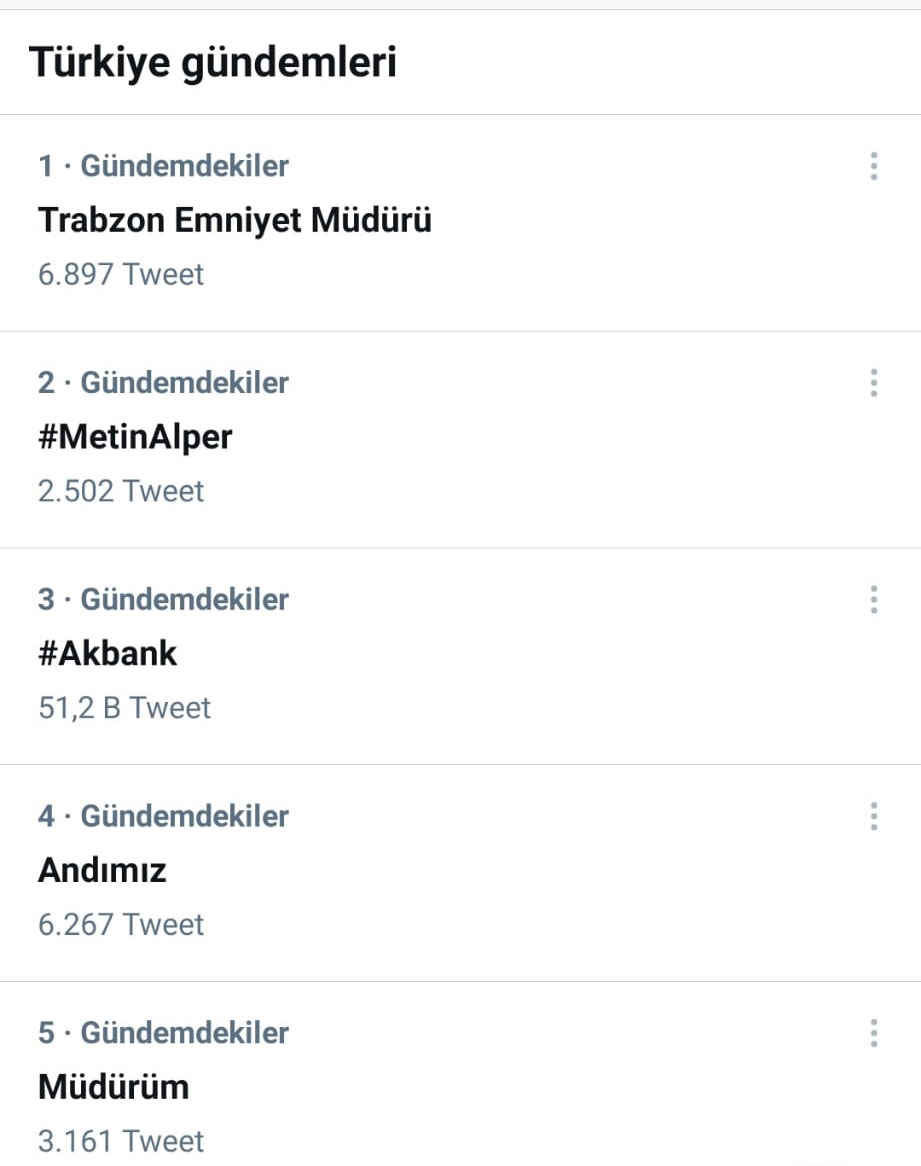Open the Müdürüm trending topic
The height and width of the screenshot is (1166, 921).
click(113, 1087)
